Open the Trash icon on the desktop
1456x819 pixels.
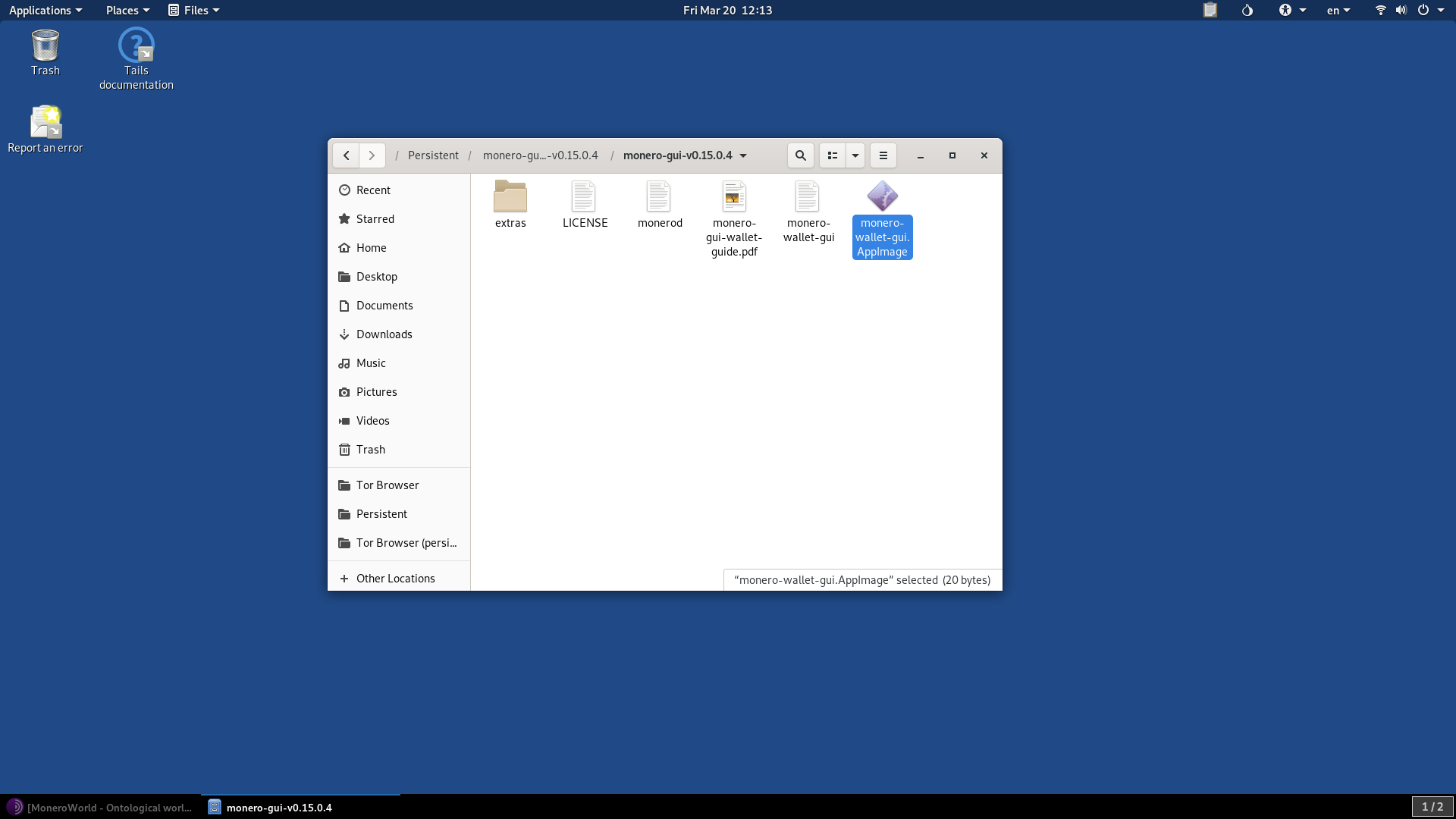pos(45,45)
